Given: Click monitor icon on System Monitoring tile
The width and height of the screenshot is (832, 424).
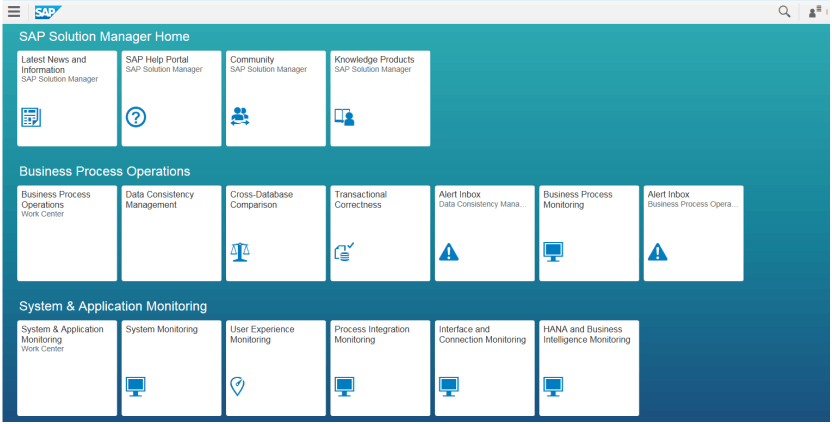Looking at the screenshot, I should pos(136,387).
